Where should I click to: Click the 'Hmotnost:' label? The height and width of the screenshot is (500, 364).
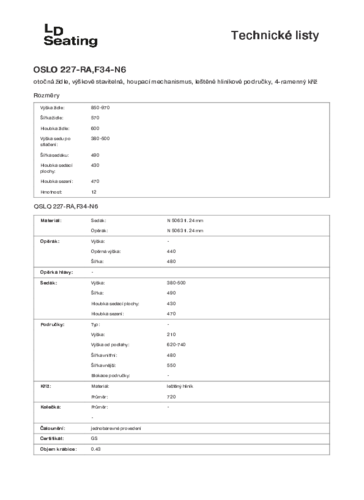tap(51, 192)
